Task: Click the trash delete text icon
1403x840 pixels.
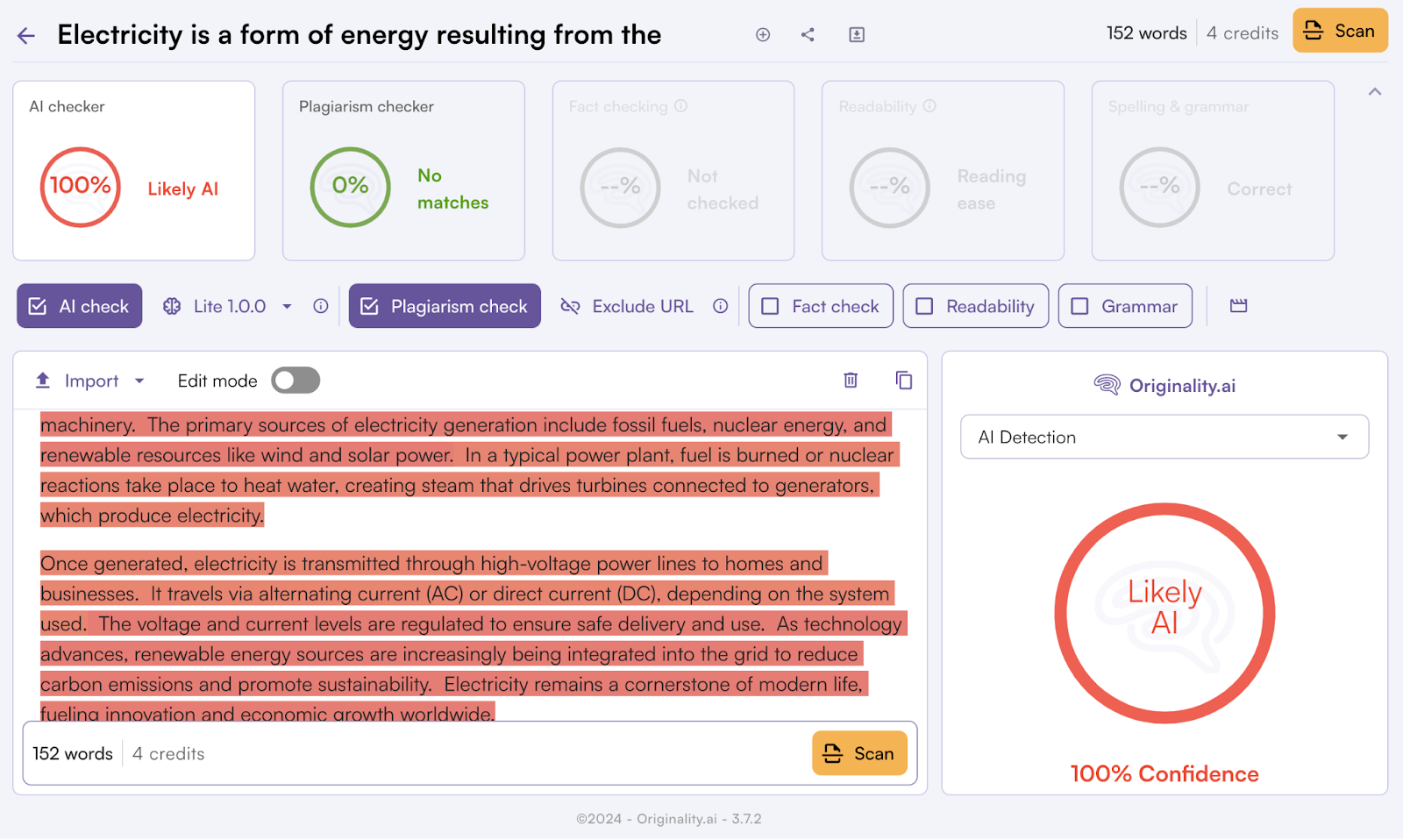Action: pos(851,380)
